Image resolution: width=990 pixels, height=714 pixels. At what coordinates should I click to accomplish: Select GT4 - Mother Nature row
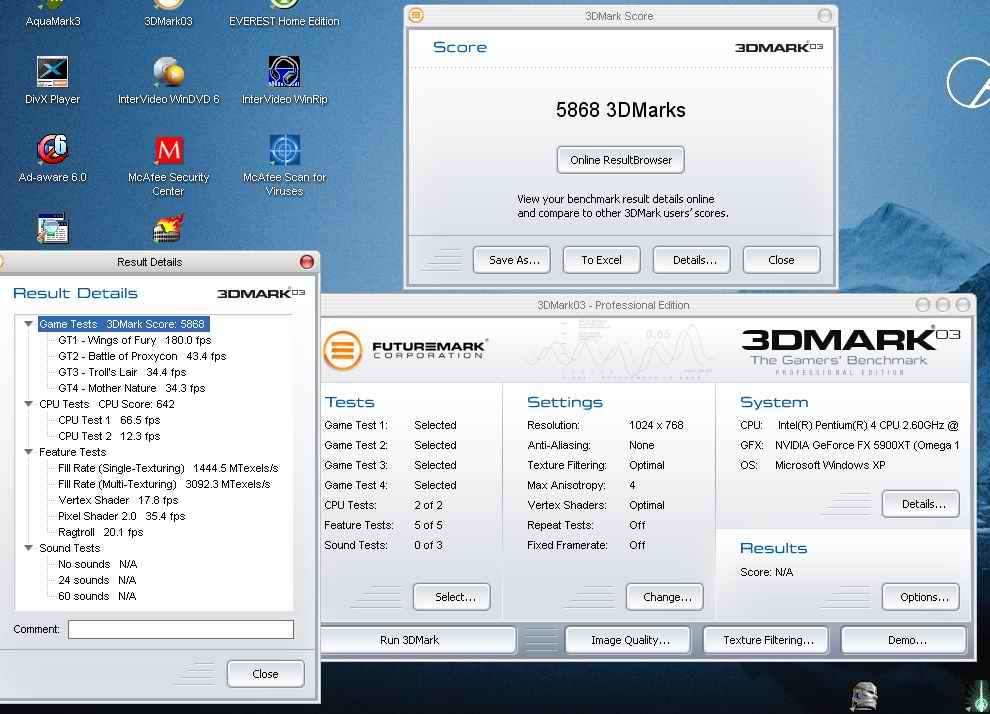(x=131, y=388)
